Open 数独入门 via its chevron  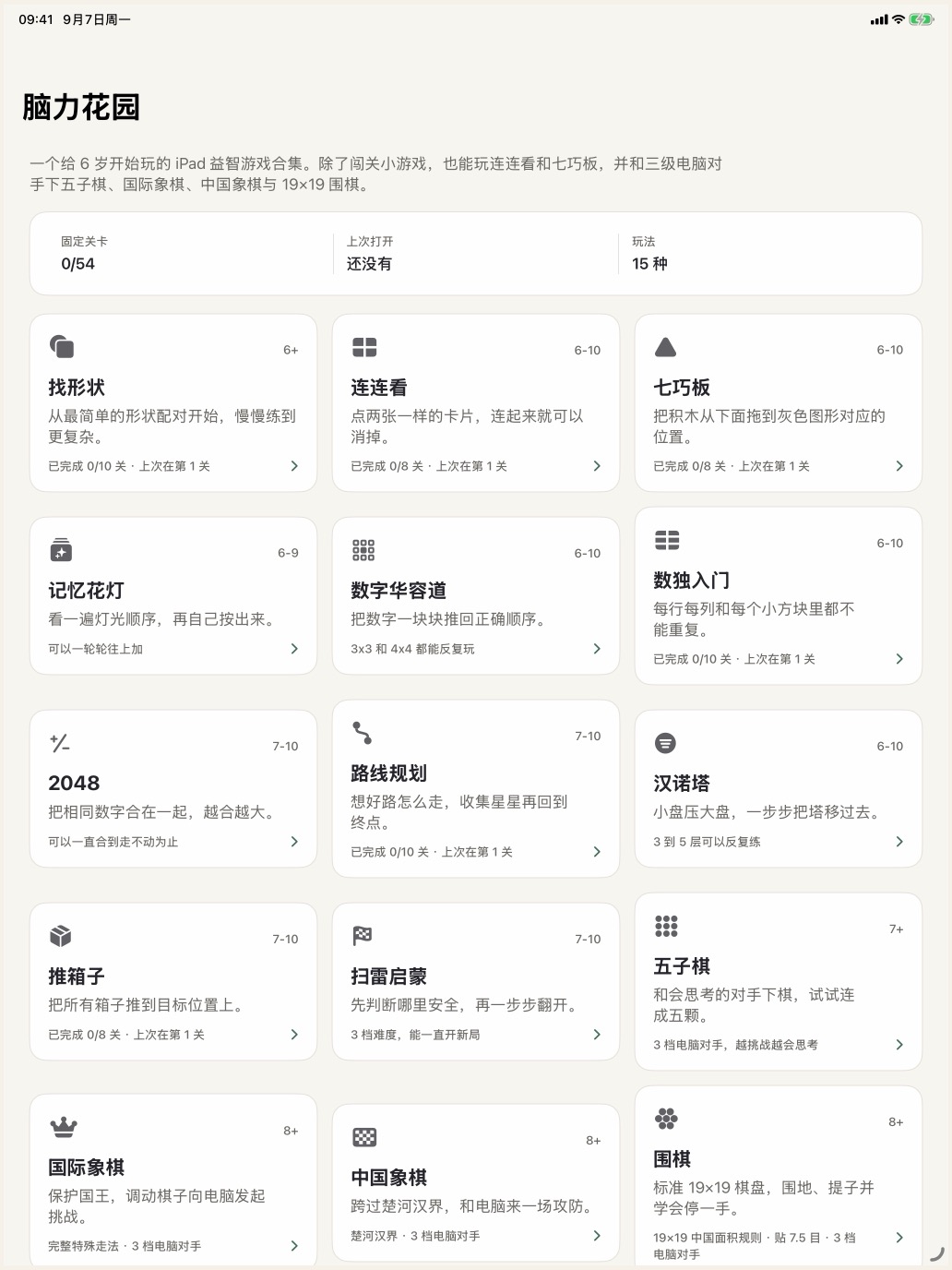[x=899, y=659]
